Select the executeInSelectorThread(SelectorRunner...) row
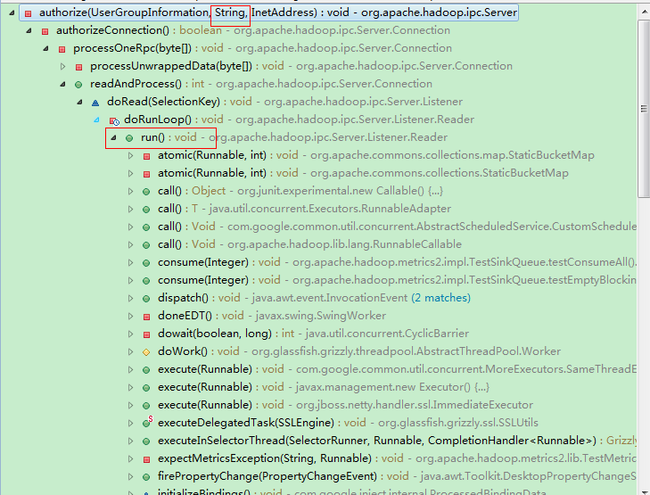Image resolution: width=650 pixels, height=495 pixels. click(x=397, y=440)
